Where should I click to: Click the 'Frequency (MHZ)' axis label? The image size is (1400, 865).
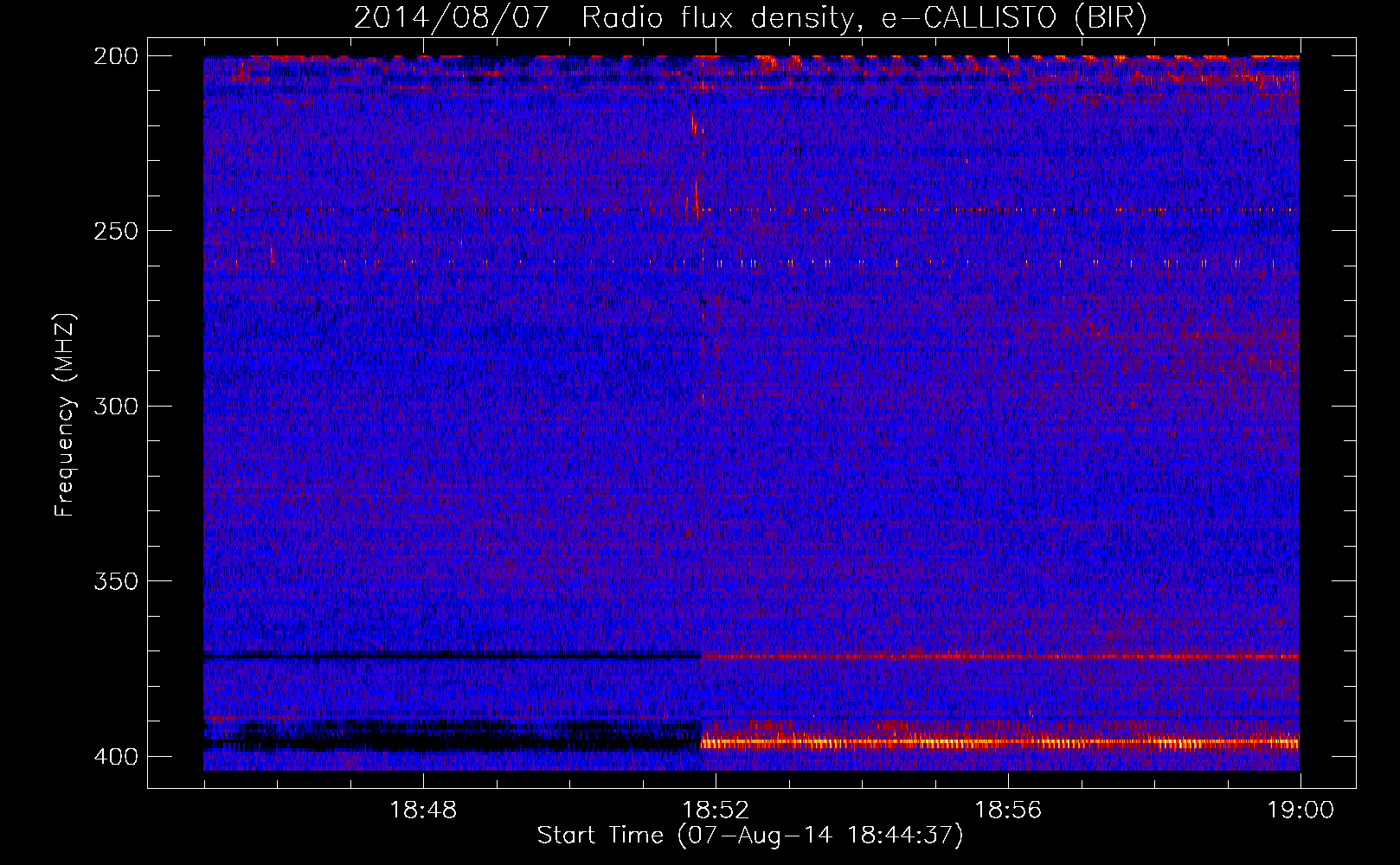(65, 415)
